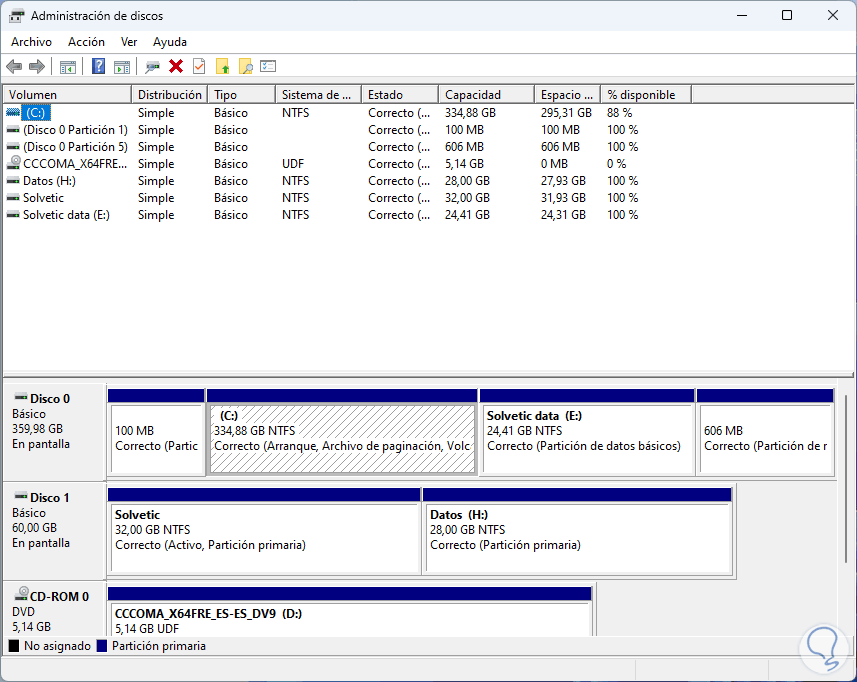This screenshot has height=682, width=857.
Task: Click the Disco 1 disk label
Action: pos(50,497)
